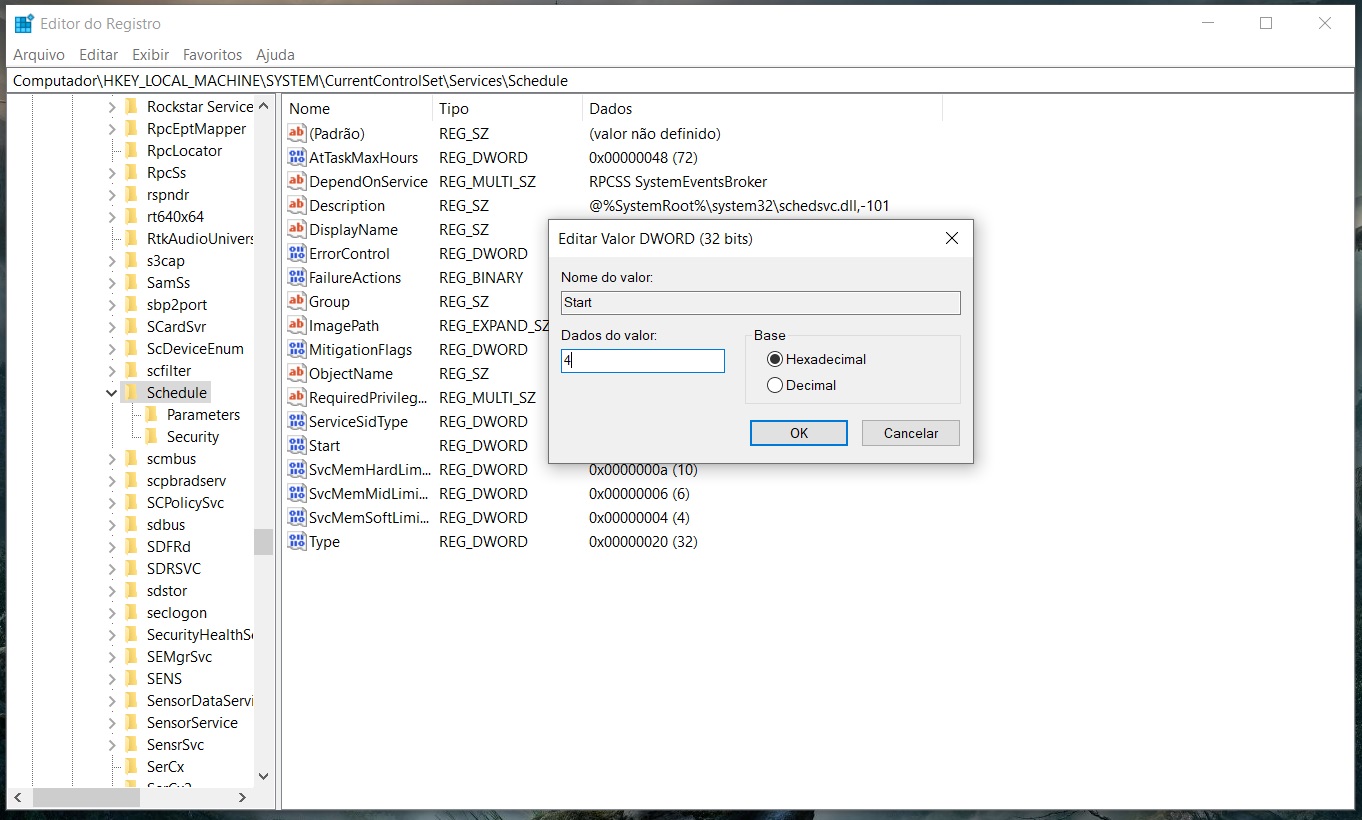Select the Decimal base option
Image resolution: width=1362 pixels, height=820 pixels.
[x=774, y=385]
